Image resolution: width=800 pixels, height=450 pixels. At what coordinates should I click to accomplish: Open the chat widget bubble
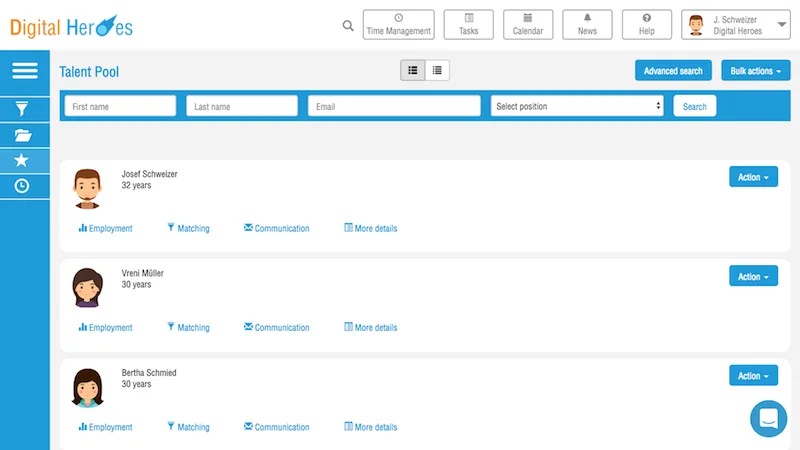tap(768, 418)
